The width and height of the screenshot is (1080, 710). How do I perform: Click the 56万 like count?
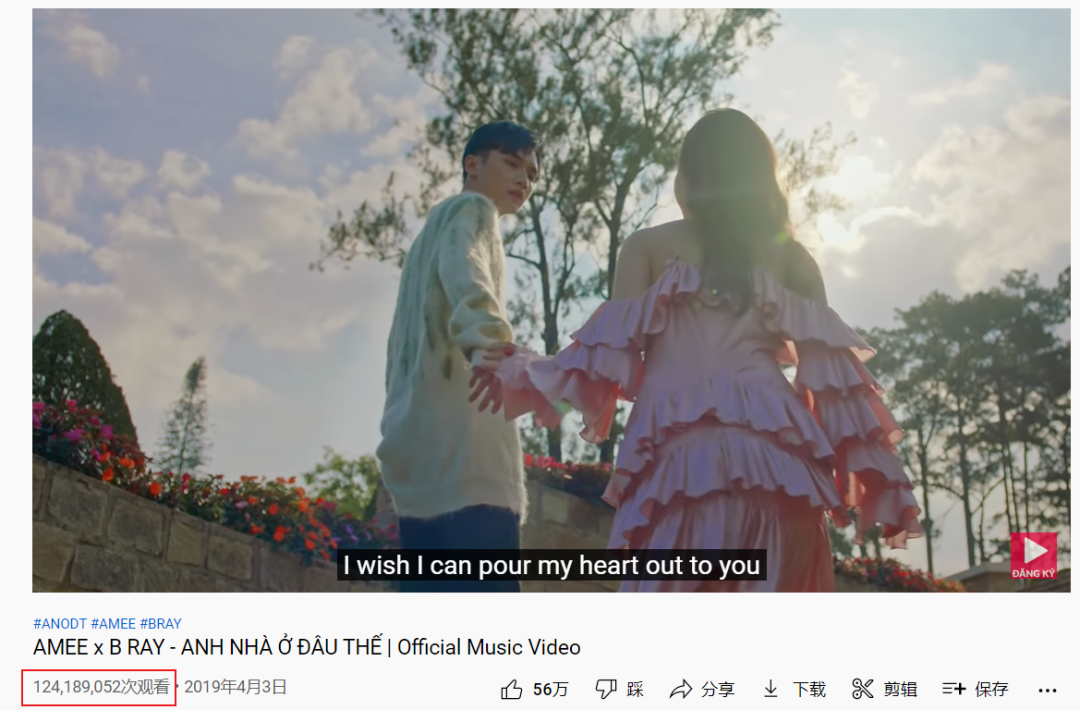click(550, 689)
